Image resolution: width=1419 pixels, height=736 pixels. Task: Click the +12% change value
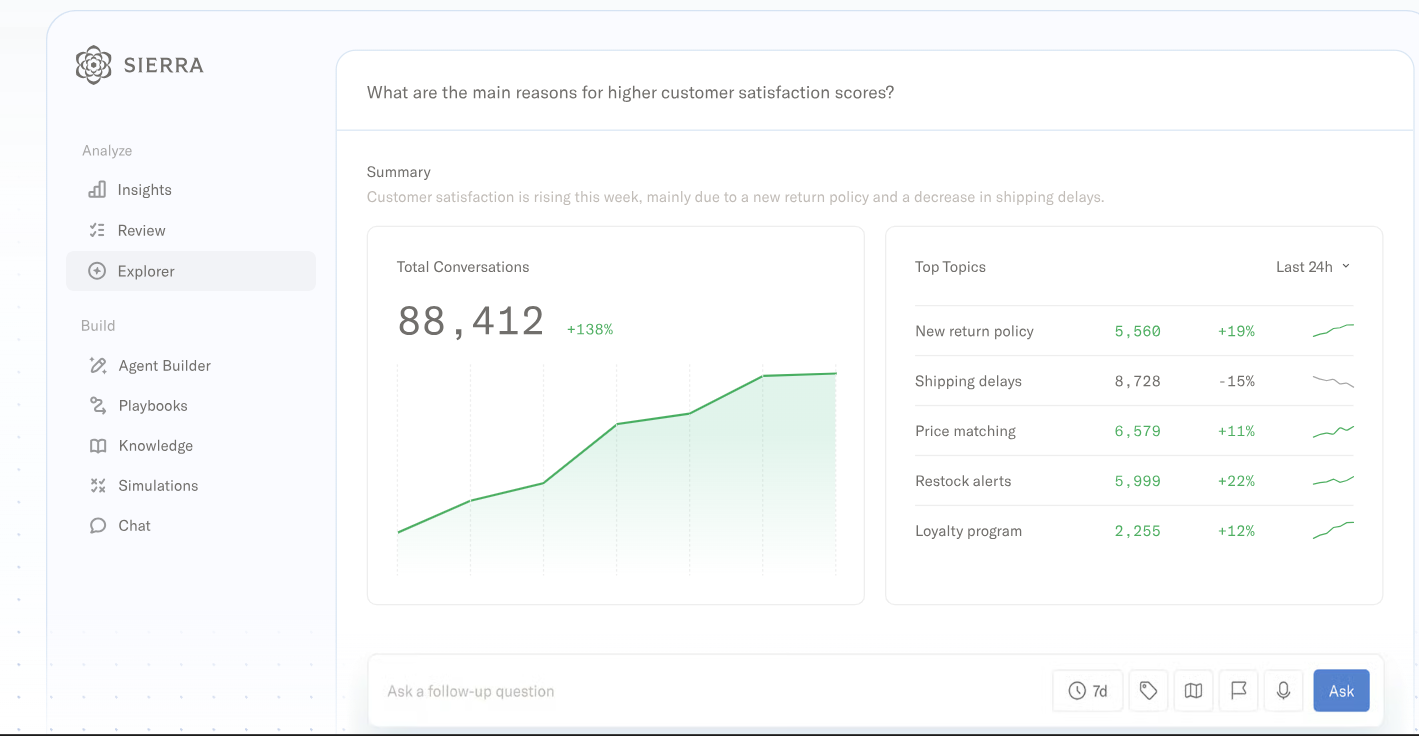coord(1236,531)
